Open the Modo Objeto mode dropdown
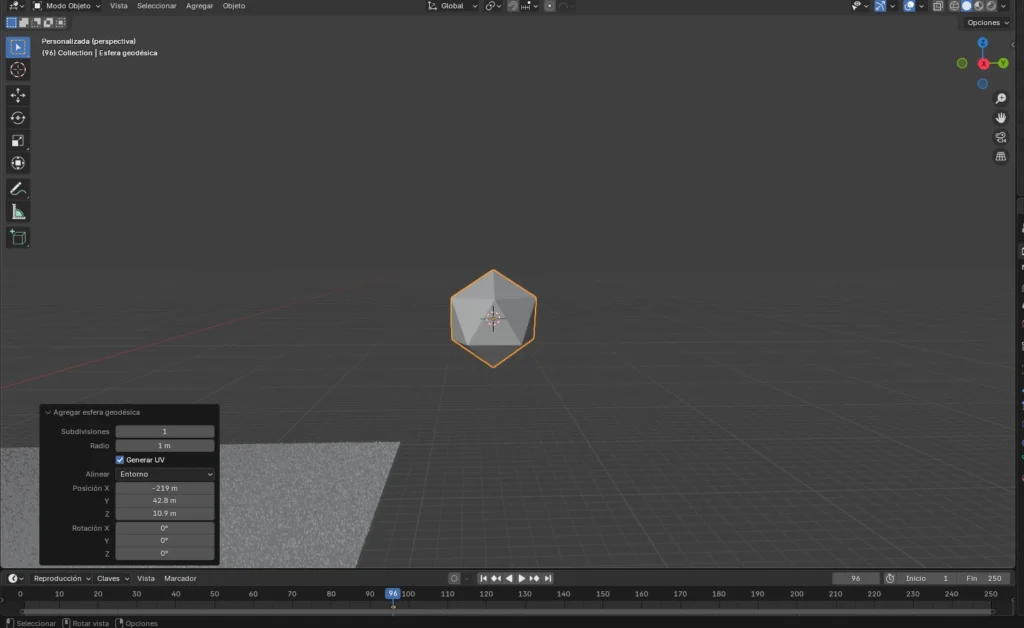This screenshot has width=1024, height=628. 66,6
